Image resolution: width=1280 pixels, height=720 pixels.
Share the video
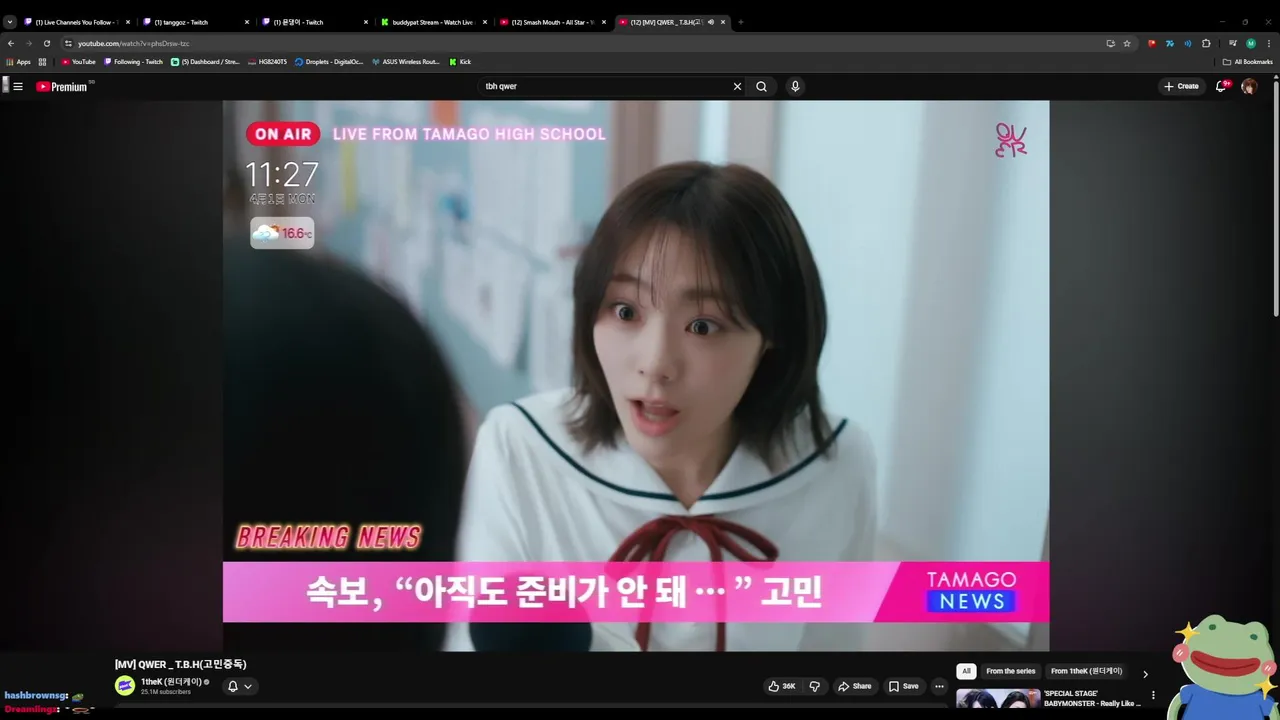click(x=855, y=686)
